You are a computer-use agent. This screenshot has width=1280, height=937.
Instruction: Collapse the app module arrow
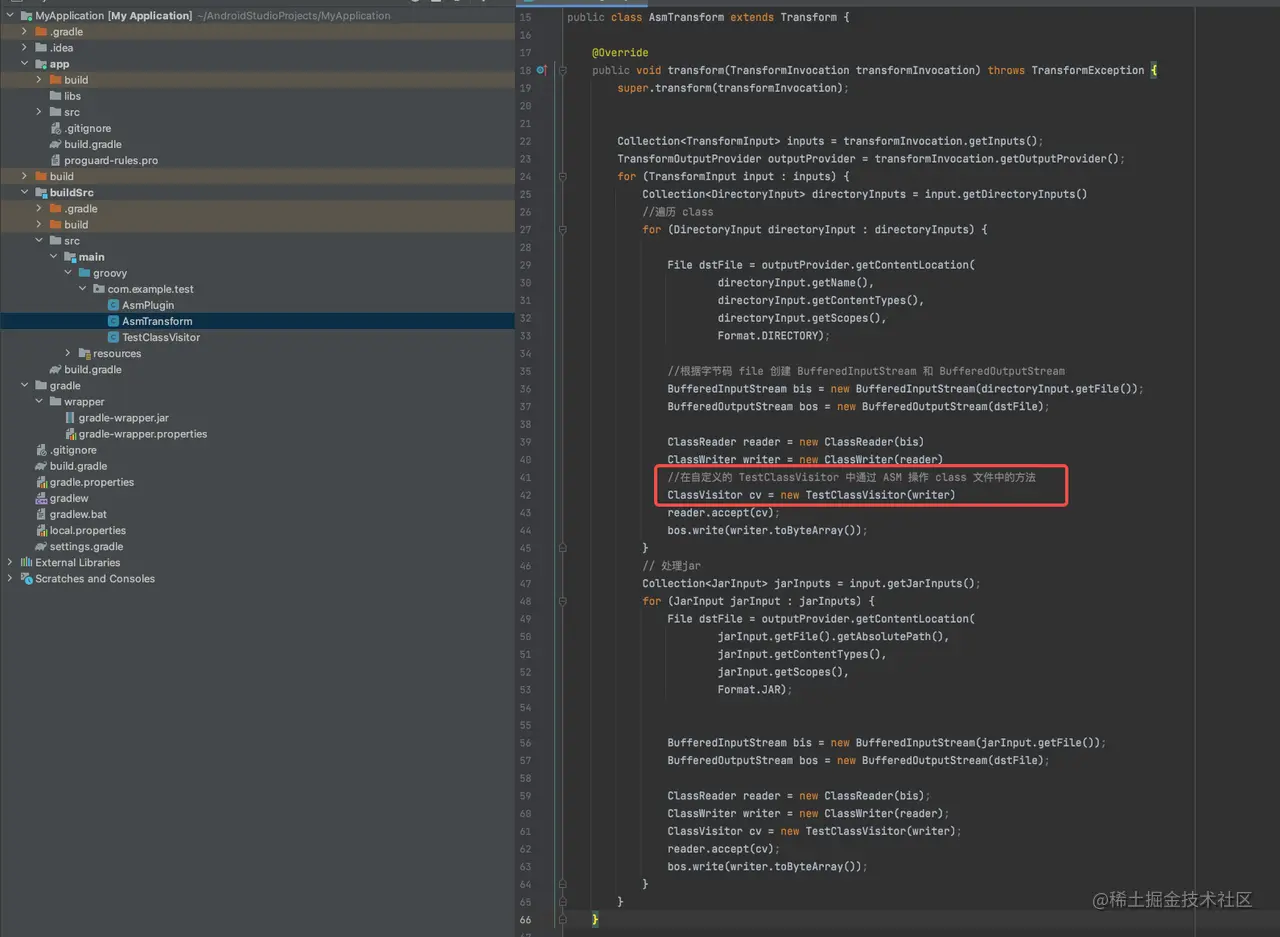click(25, 64)
